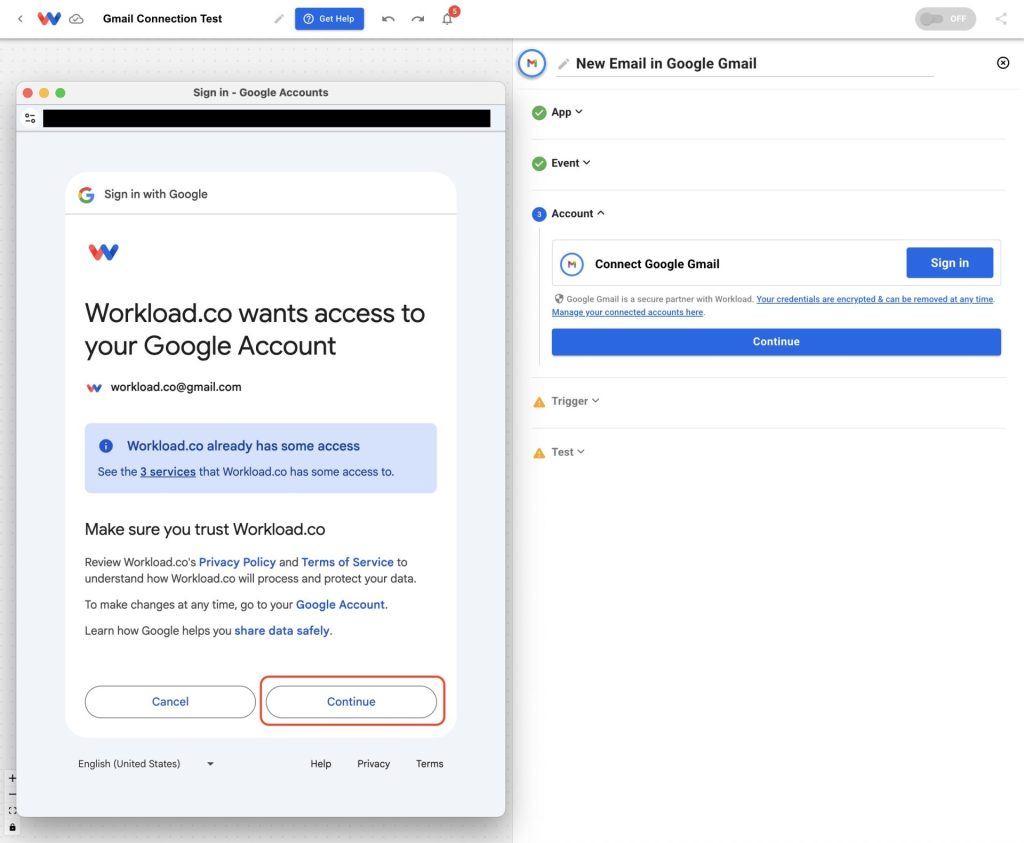Edit workflow name with pencil icon
This screenshot has height=843, width=1024.
279,19
